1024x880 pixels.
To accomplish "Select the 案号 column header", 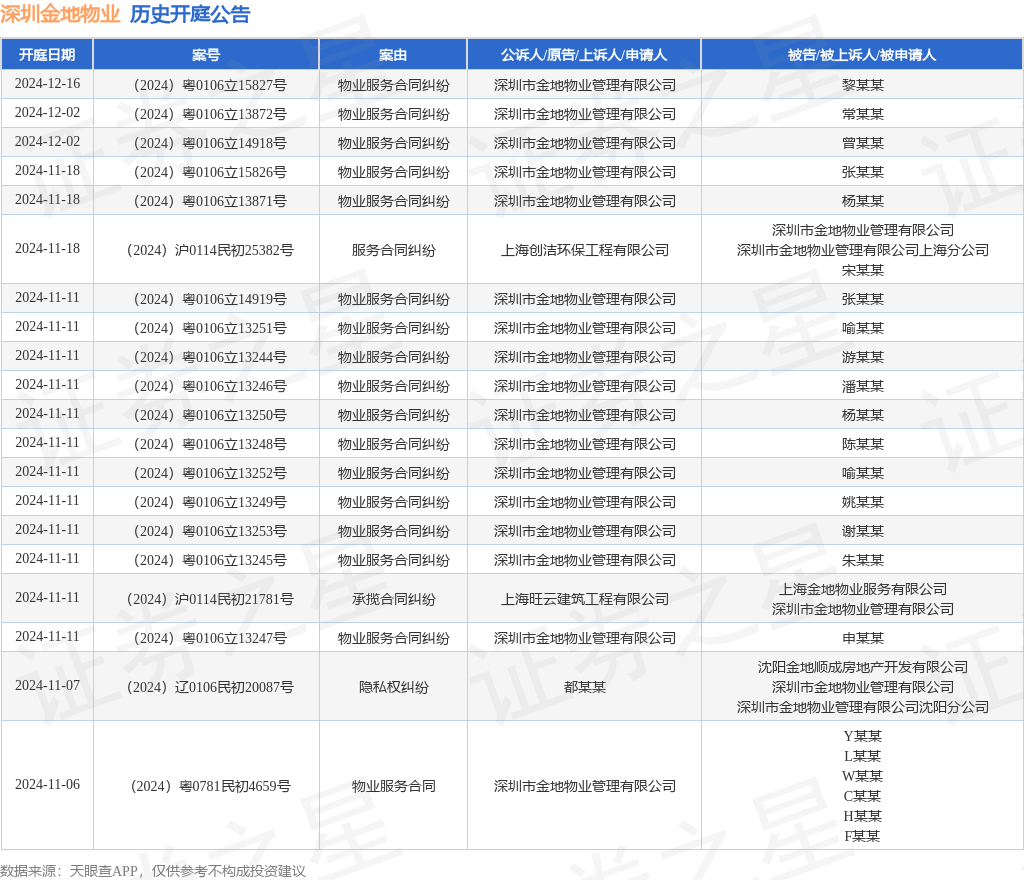I will (206, 55).
